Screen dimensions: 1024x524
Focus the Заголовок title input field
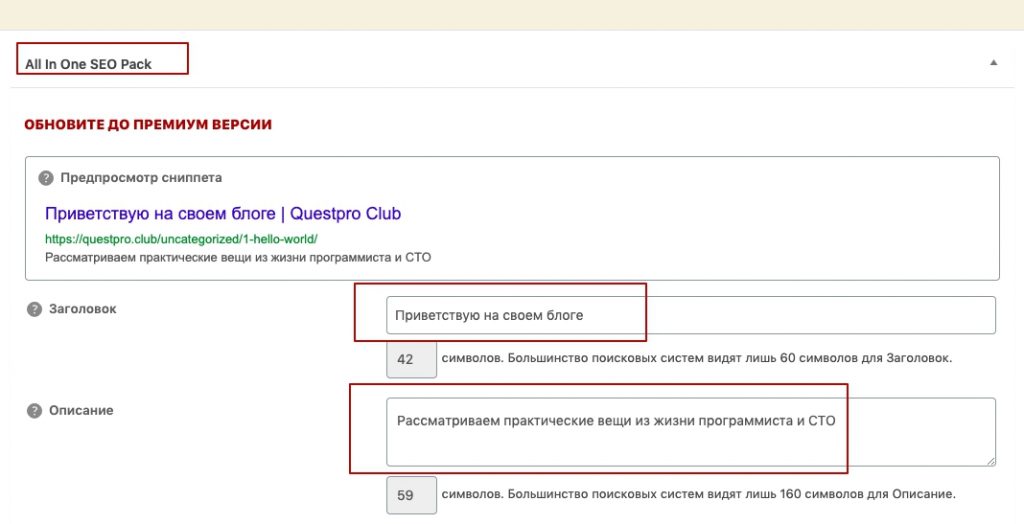(x=691, y=315)
